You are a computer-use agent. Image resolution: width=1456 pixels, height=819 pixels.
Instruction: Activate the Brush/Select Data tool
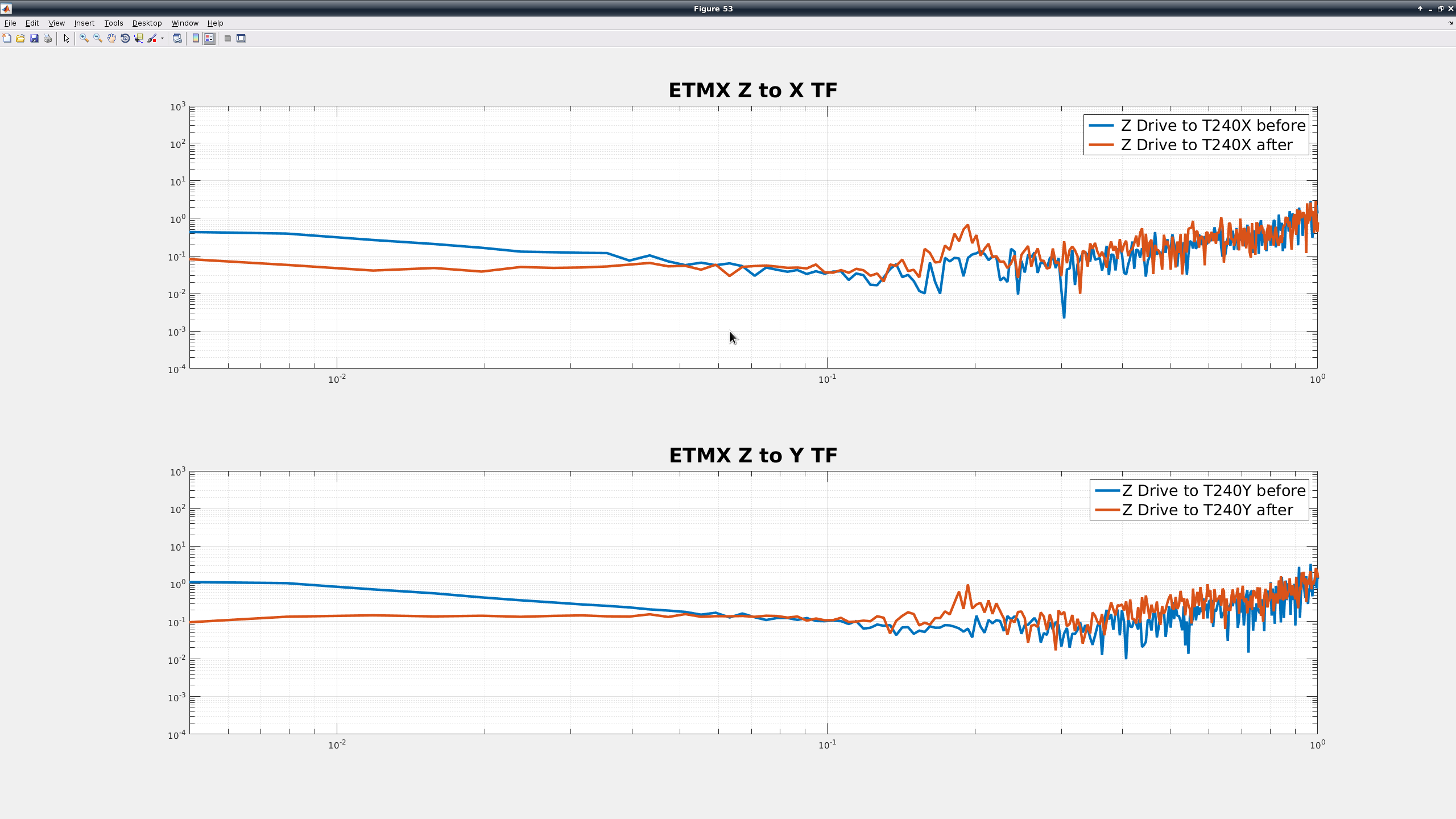tap(152, 38)
